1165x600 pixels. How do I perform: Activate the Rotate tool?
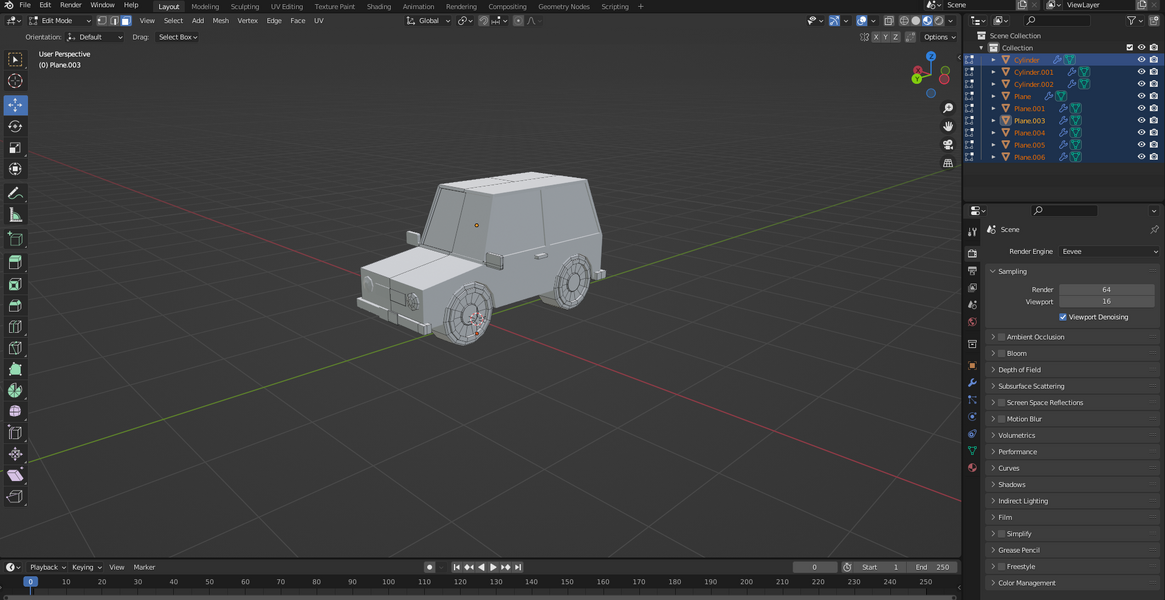point(15,126)
